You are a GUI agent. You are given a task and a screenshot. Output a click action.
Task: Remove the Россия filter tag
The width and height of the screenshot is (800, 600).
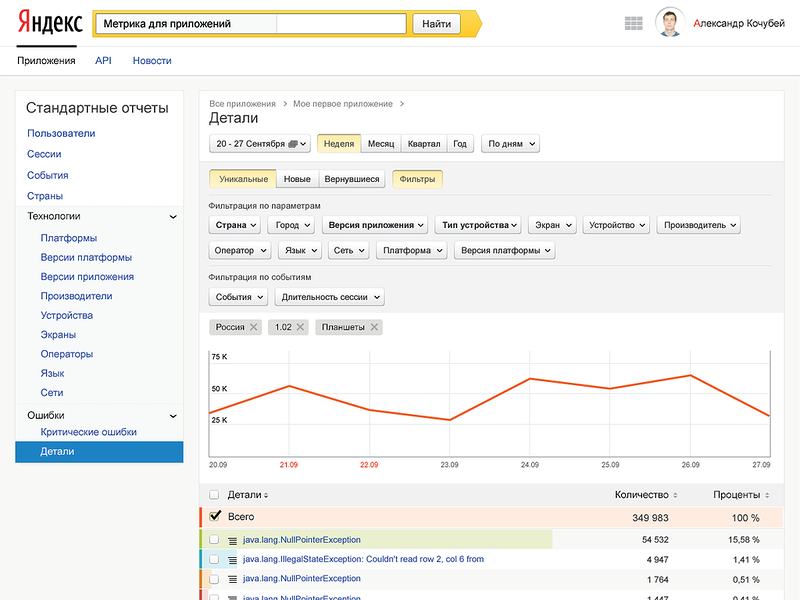click(x=253, y=327)
